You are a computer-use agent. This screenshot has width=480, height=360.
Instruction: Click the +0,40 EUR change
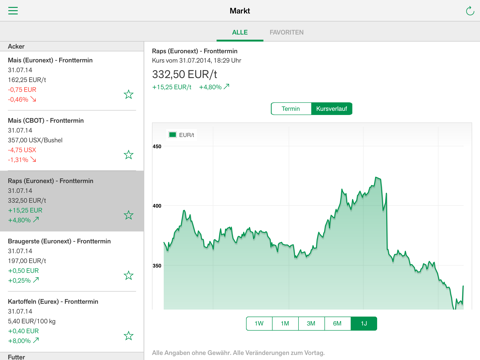[x=23, y=331]
